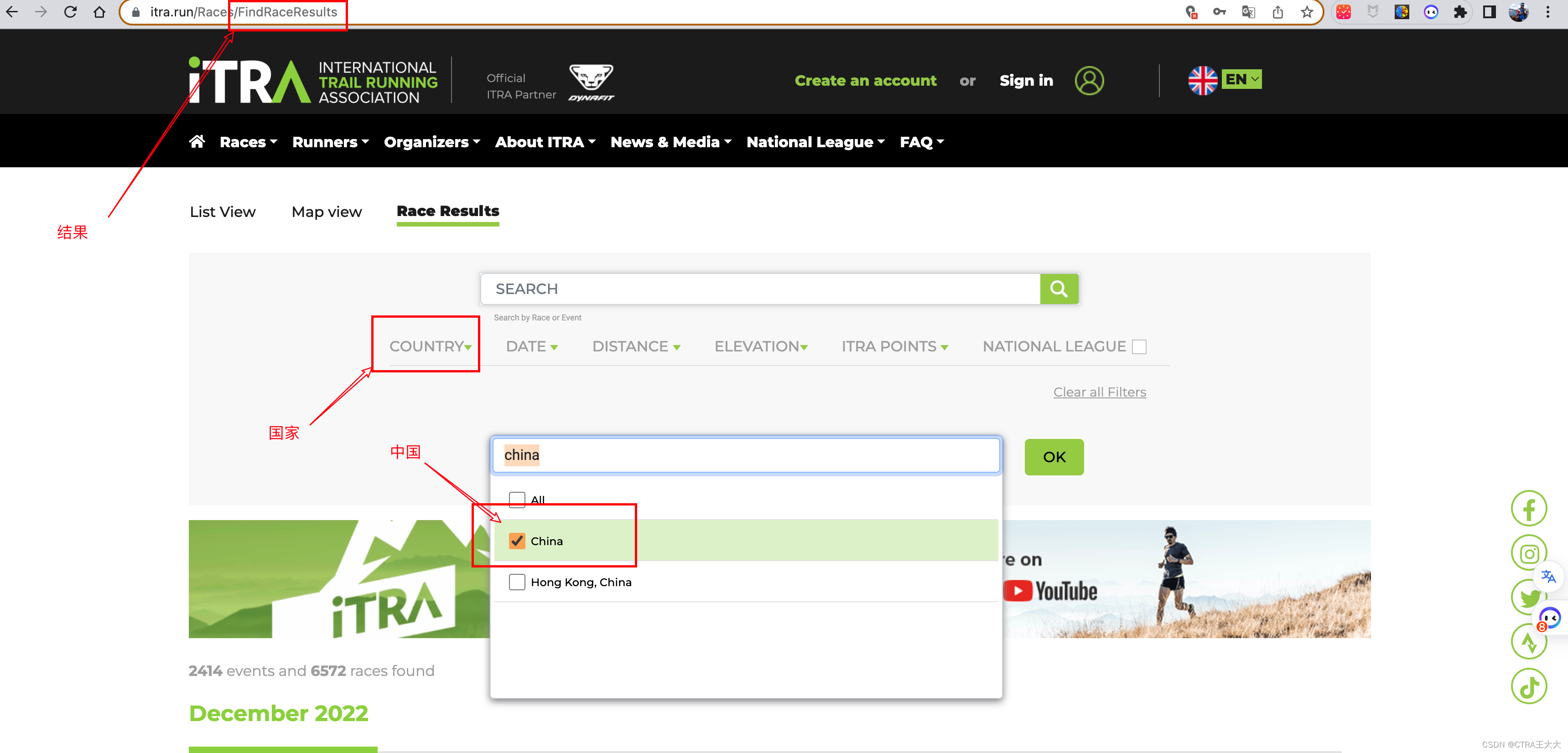Open ITRA Facebook page icon
This screenshot has height=753, width=1568.
(1528, 509)
